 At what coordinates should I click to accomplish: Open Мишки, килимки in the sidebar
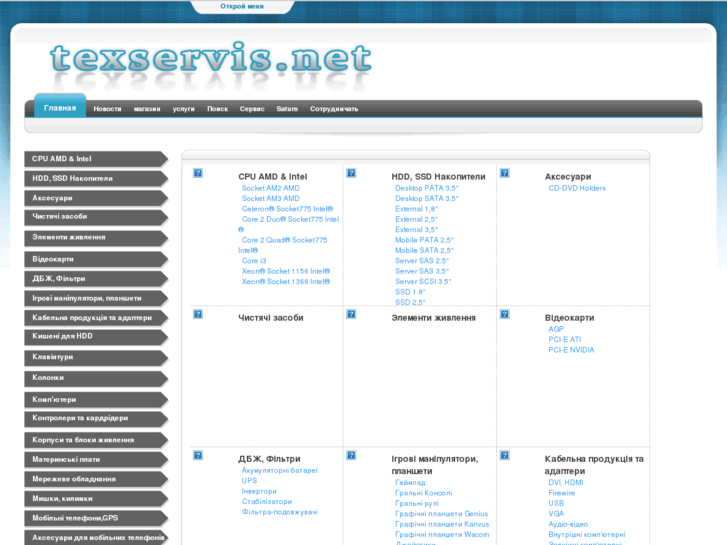[96, 499]
